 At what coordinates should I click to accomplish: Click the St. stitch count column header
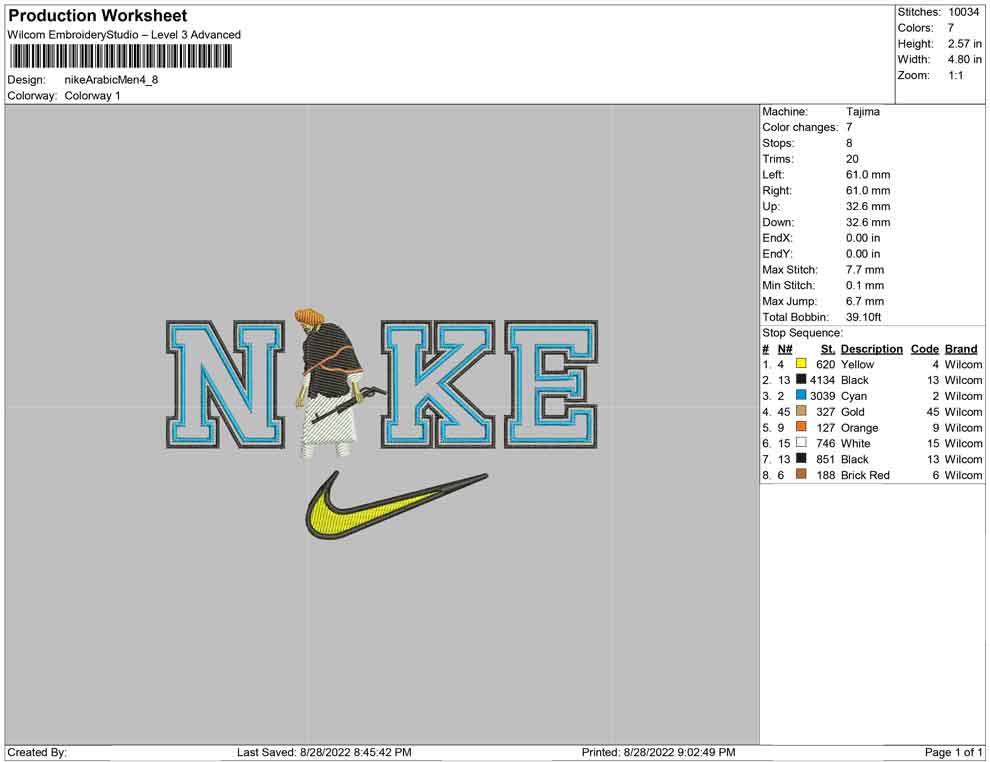click(x=827, y=349)
